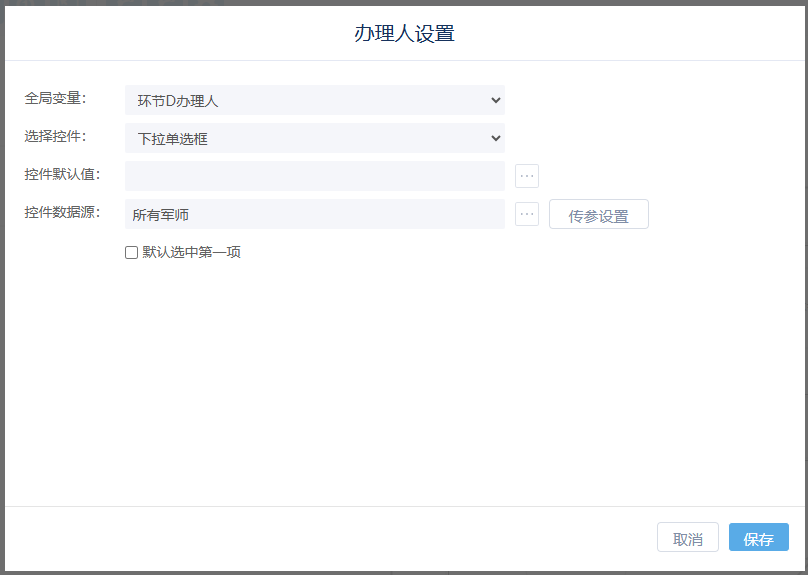
Task: Click the arrow on the 下拉单选框 select
Action: pos(495,138)
